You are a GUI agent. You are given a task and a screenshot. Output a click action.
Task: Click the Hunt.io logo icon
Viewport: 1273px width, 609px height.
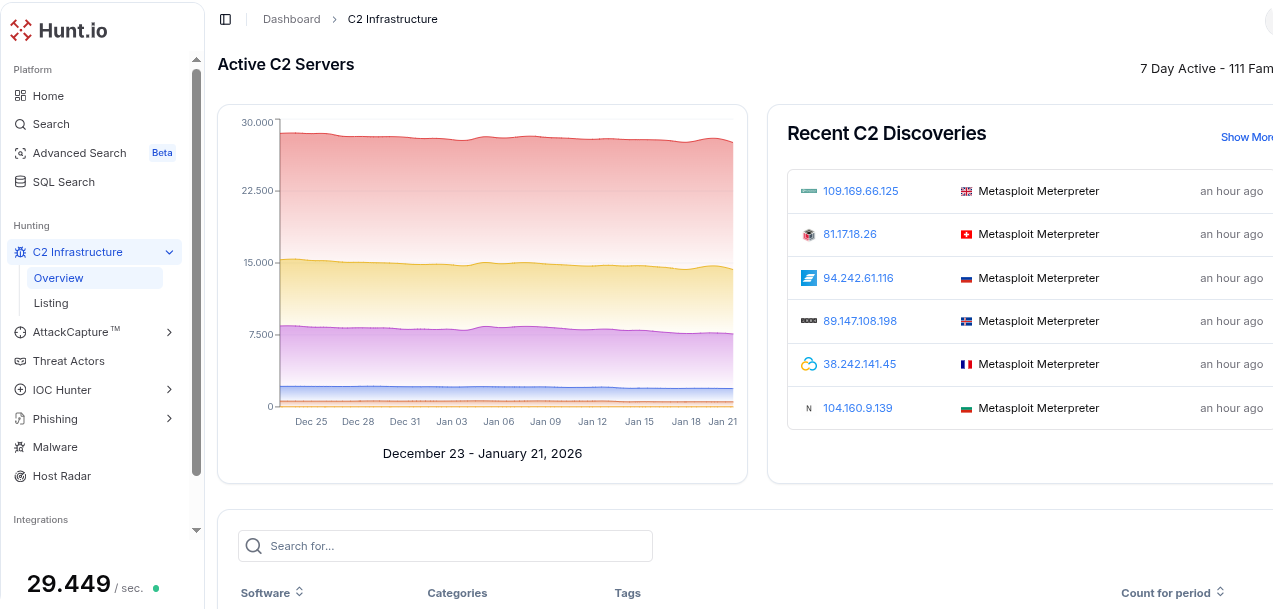pos(21,30)
